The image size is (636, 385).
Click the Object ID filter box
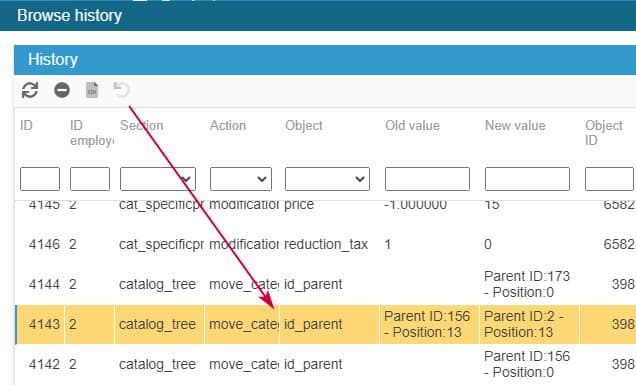609,179
